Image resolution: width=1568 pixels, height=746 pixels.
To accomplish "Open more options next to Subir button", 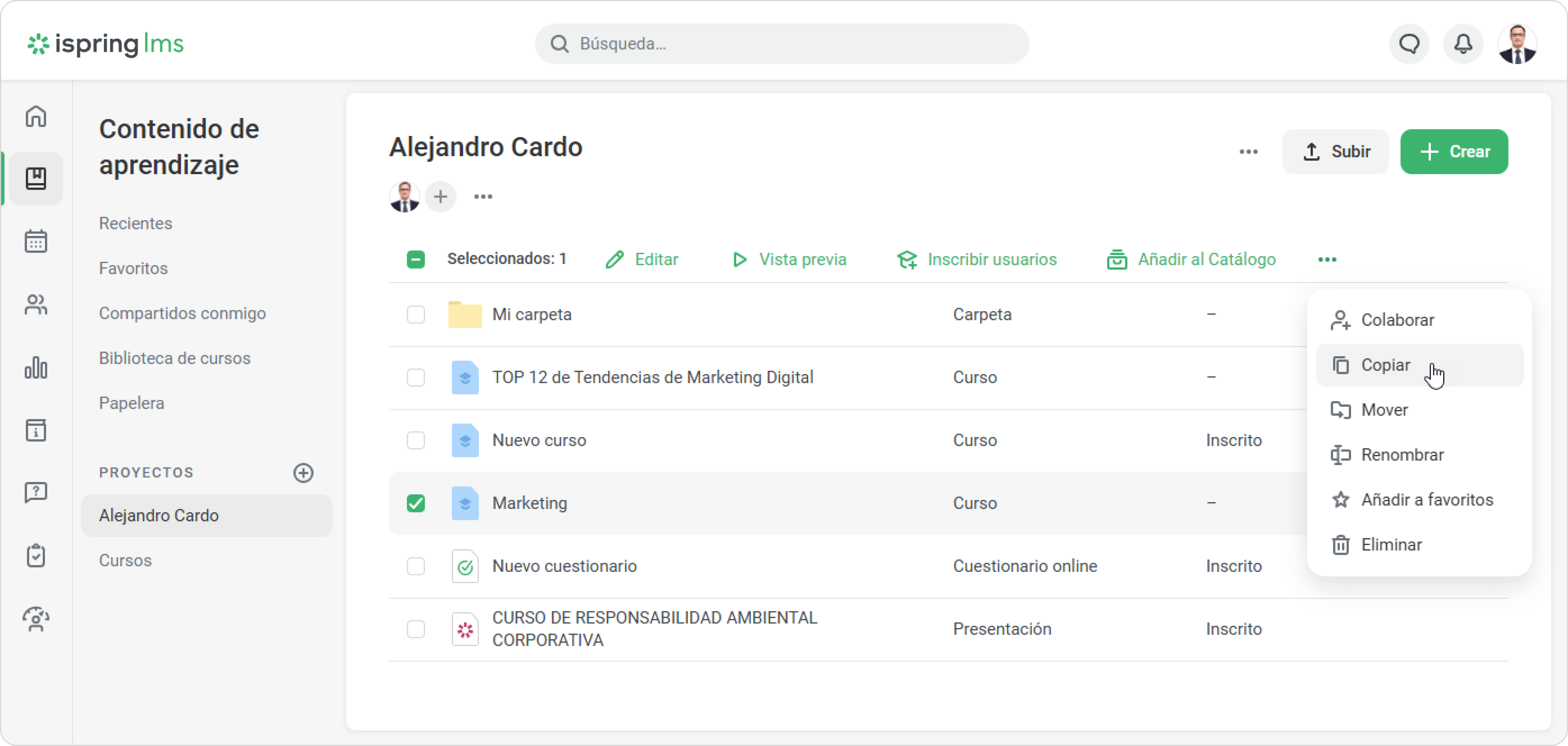I will [x=1248, y=151].
